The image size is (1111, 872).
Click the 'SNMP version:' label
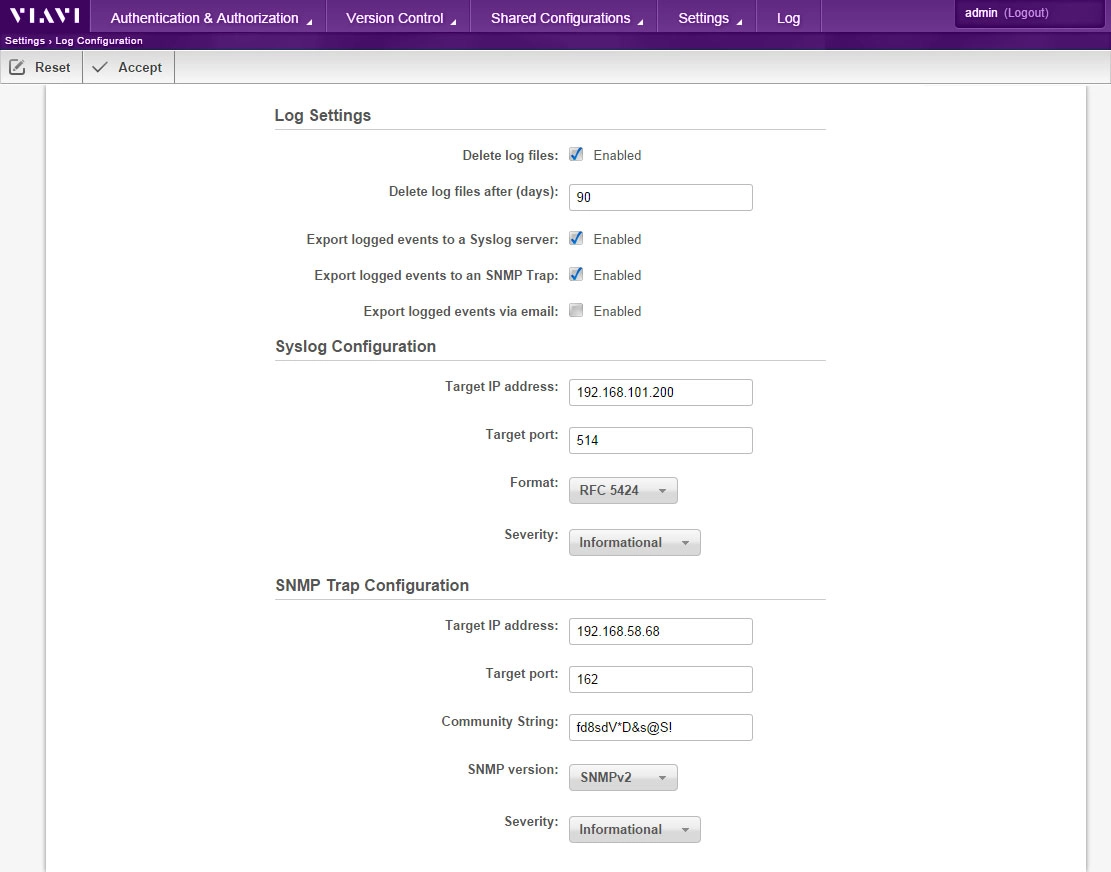click(513, 769)
